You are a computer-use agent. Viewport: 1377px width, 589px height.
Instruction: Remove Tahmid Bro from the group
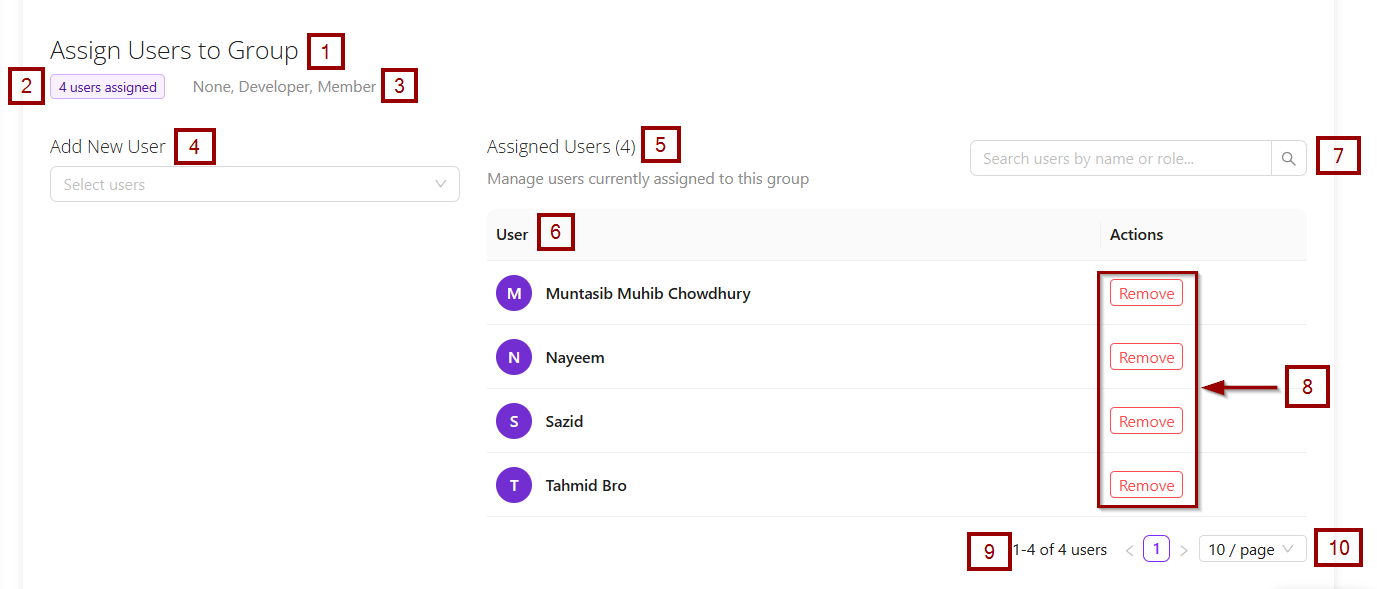pyautogui.click(x=1146, y=485)
